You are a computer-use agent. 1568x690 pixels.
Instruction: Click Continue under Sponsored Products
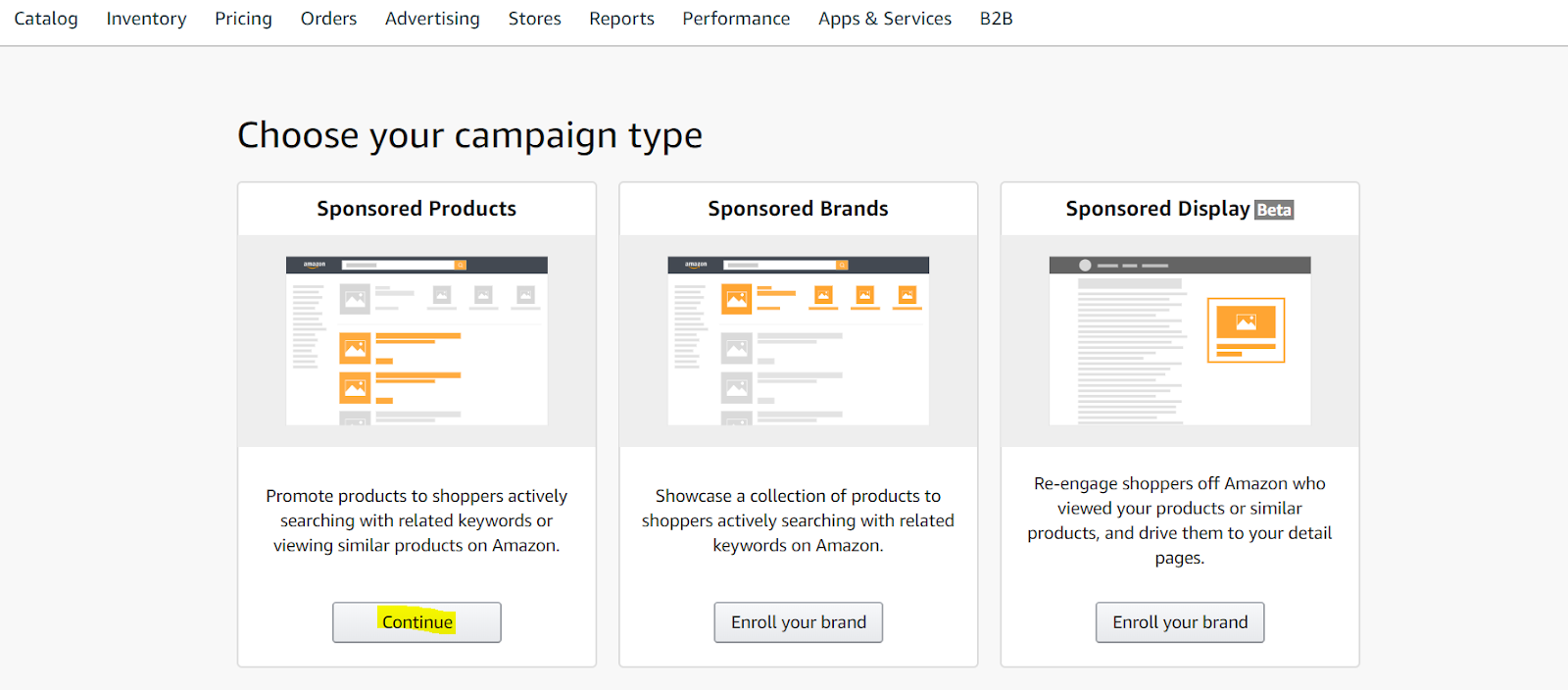pyautogui.click(x=416, y=622)
